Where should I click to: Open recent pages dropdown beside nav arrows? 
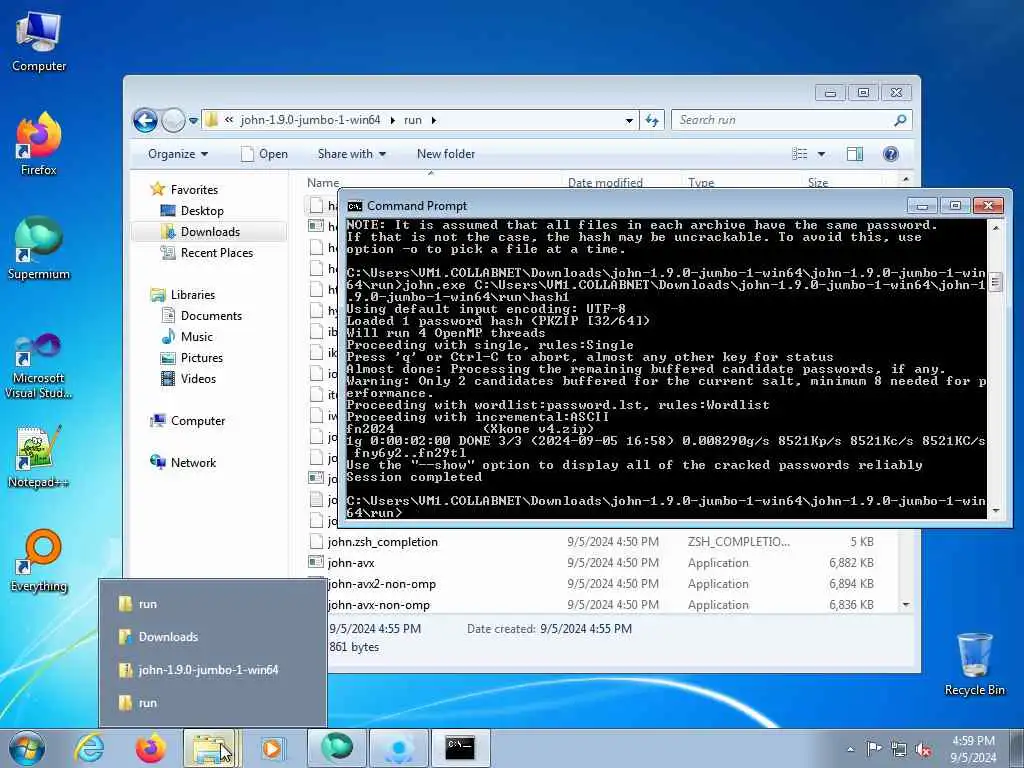click(x=193, y=121)
